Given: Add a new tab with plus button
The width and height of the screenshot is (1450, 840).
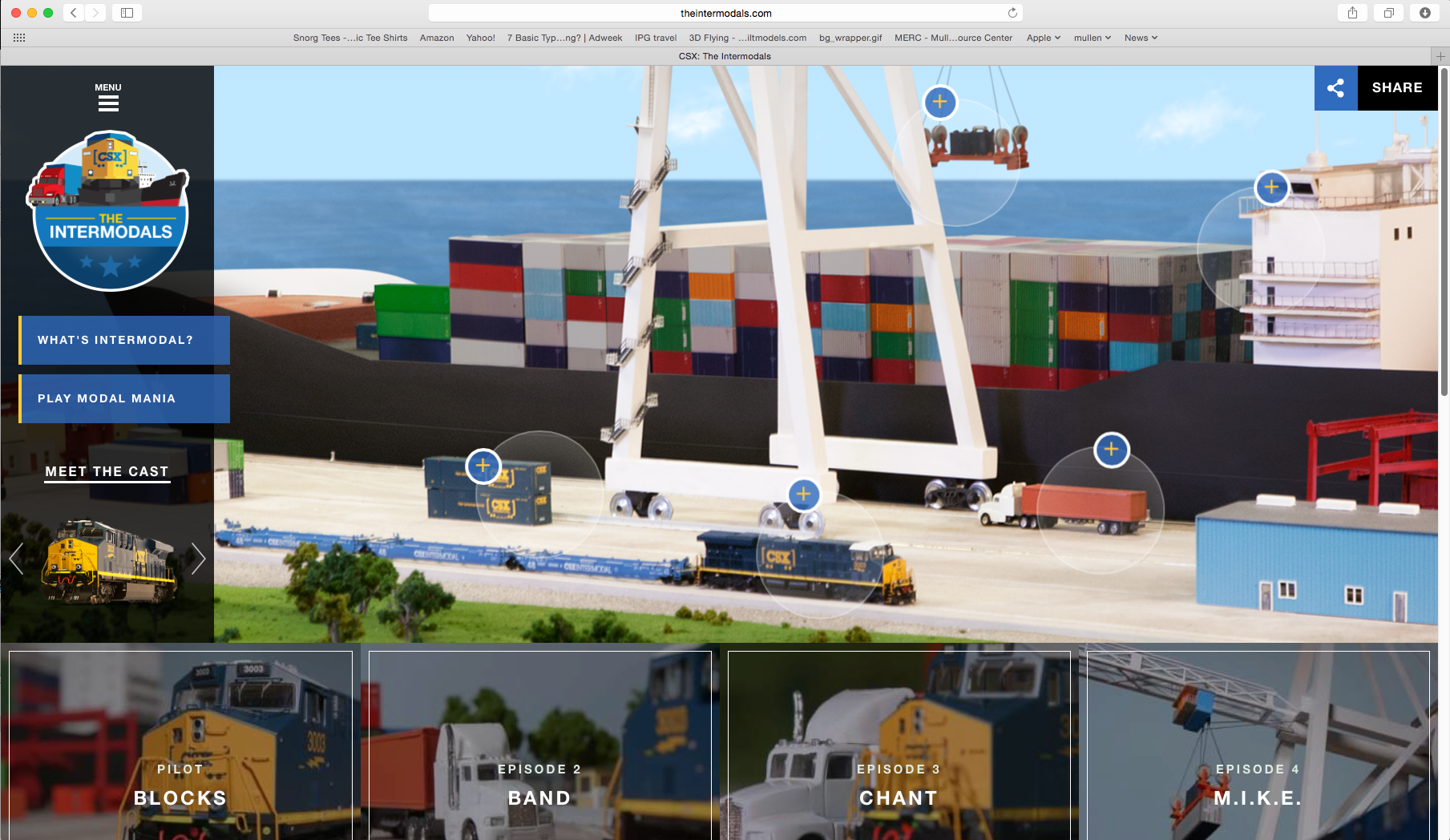Looking at the screenshot, I should pos(1440,56).
